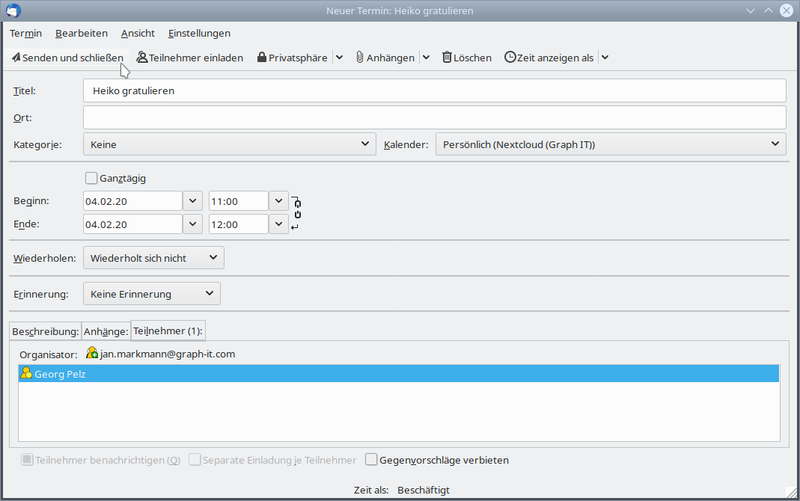Open the Kategorie dropdown
Image resolution: width=800 pixels, height=501 pixels.
(230, 145)
